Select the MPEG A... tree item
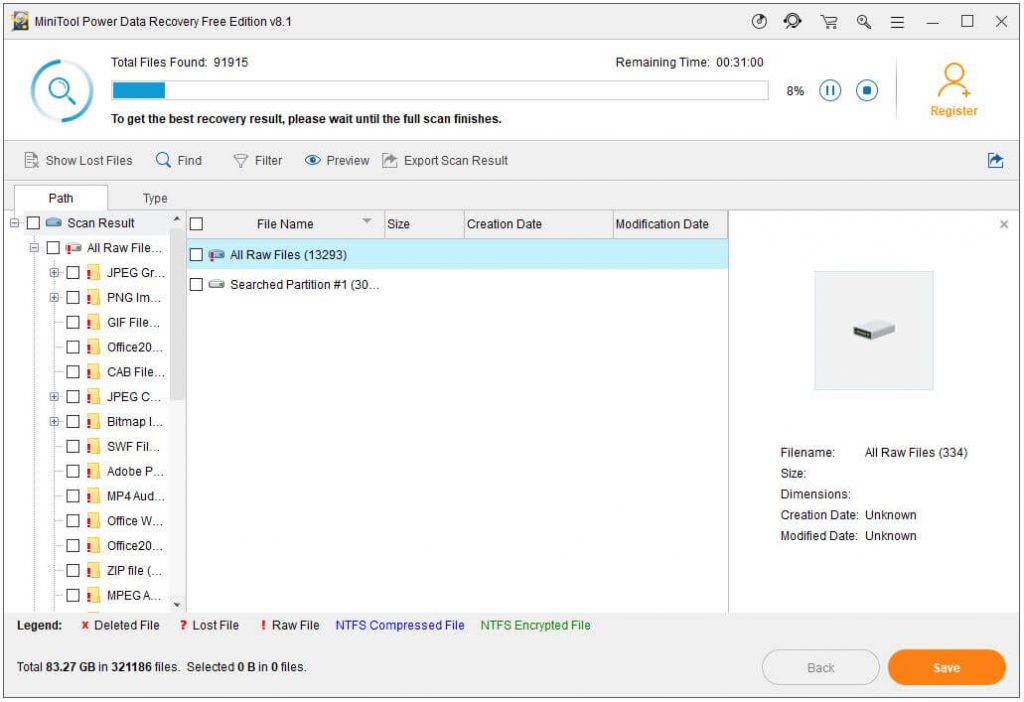 point(134,596)
